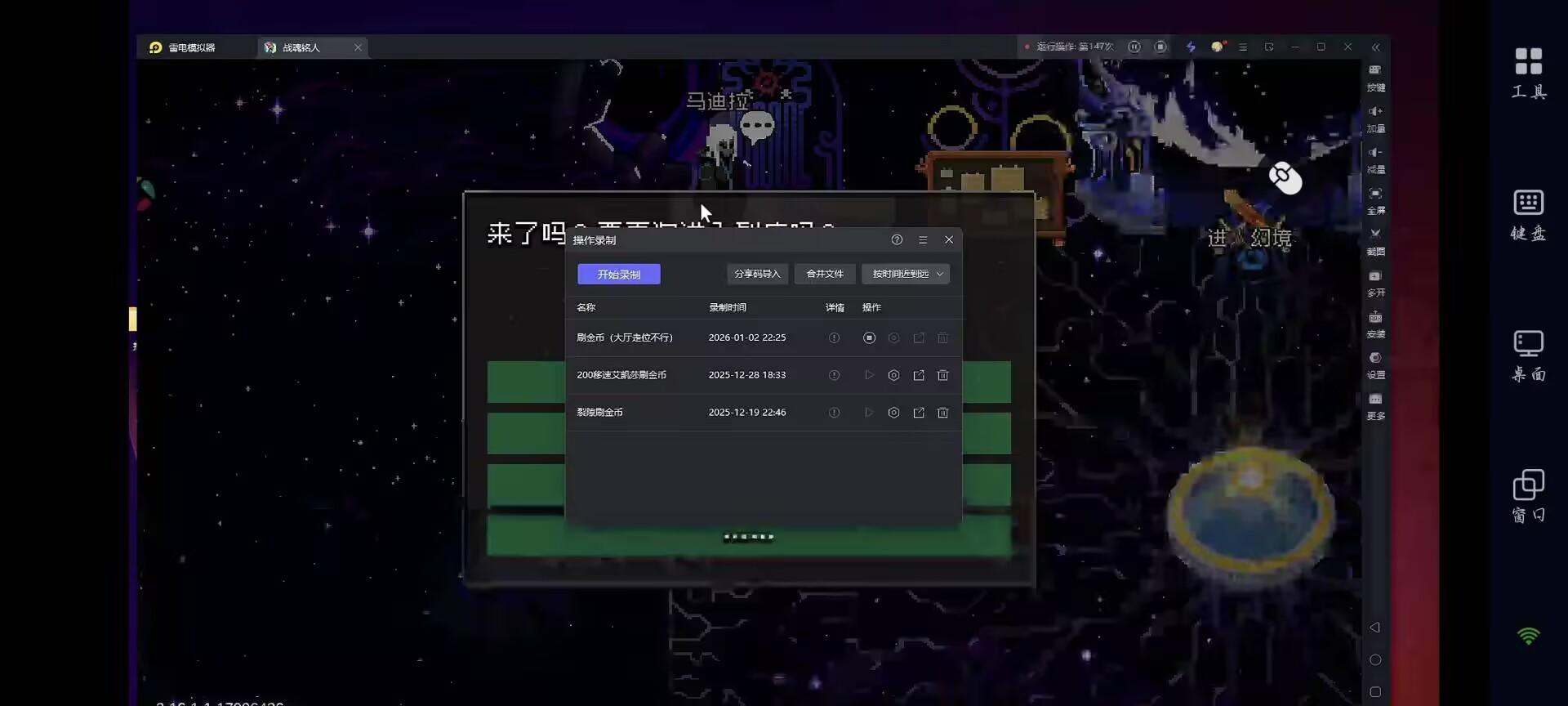
Task: Open the 工具 tools panel
Action: click(1529, 74)
